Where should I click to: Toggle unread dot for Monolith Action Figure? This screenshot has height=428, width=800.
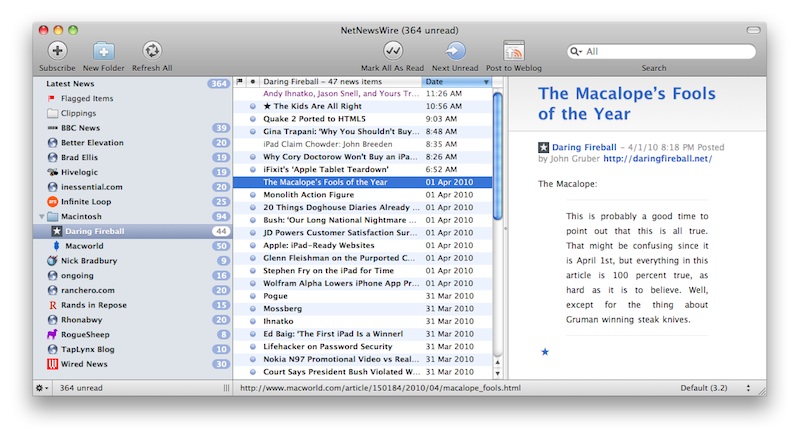coord(253,195)
